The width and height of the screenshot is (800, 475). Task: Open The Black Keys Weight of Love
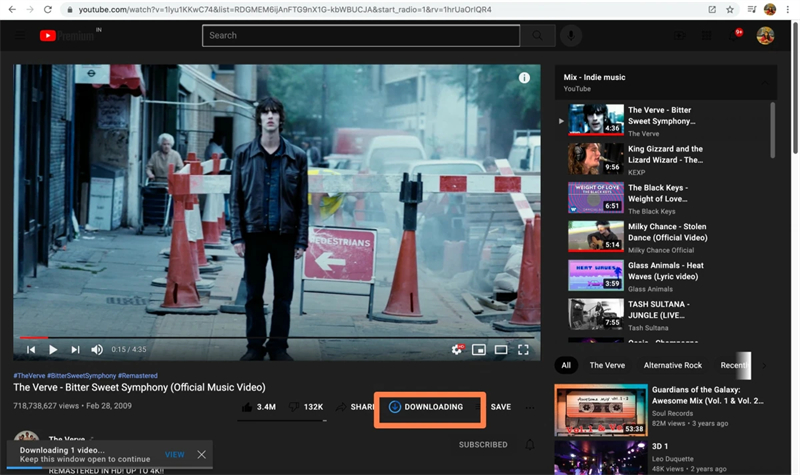663,198
